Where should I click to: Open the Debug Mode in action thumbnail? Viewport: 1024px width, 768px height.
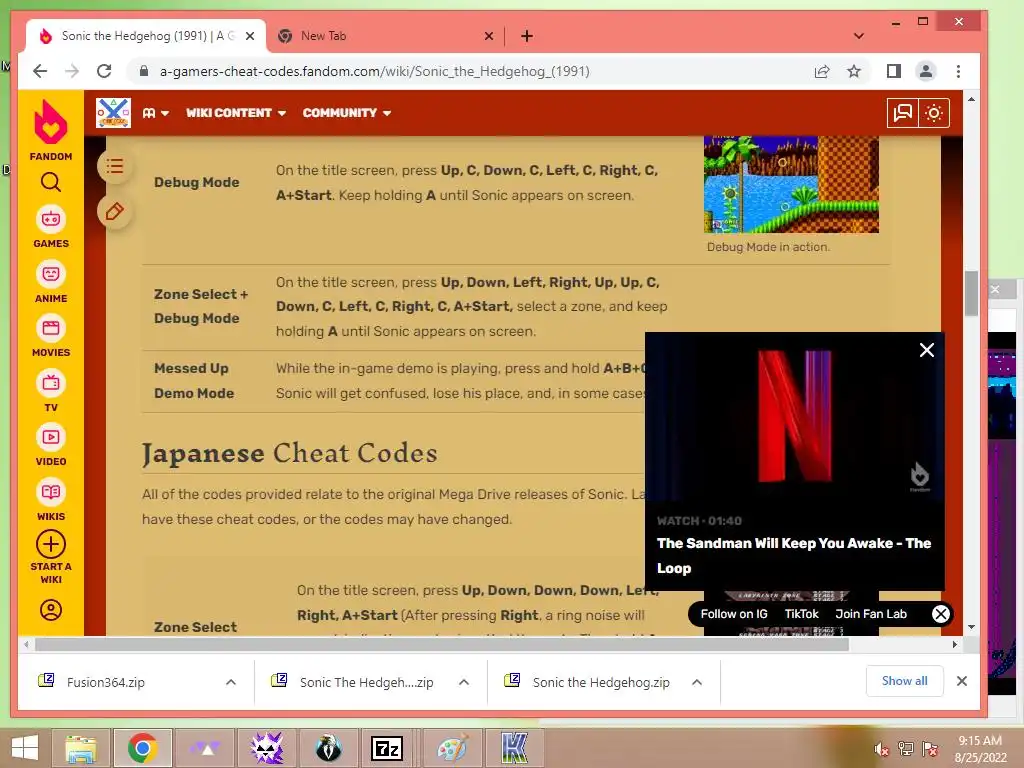[791, 184]
